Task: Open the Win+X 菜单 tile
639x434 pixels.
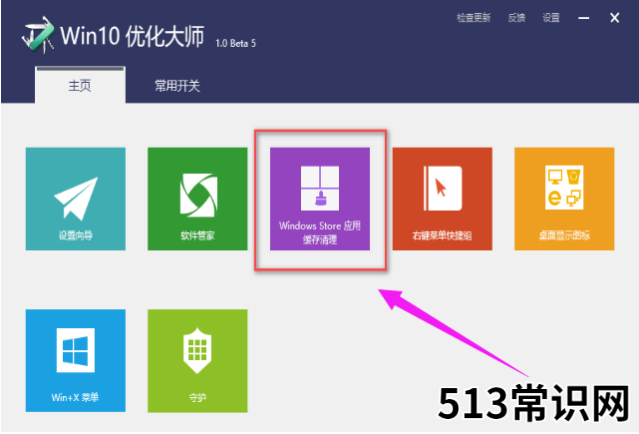Action: click(75, 361)
